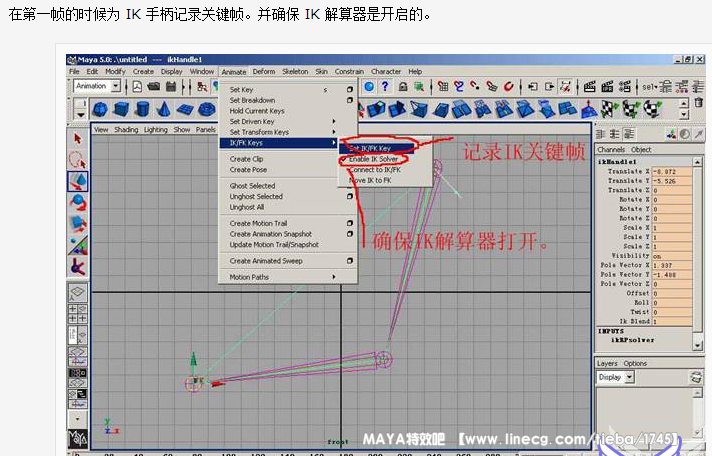Open Set Key option box
Viewport: 712px width, 456px height.
[x=350, y=89]
